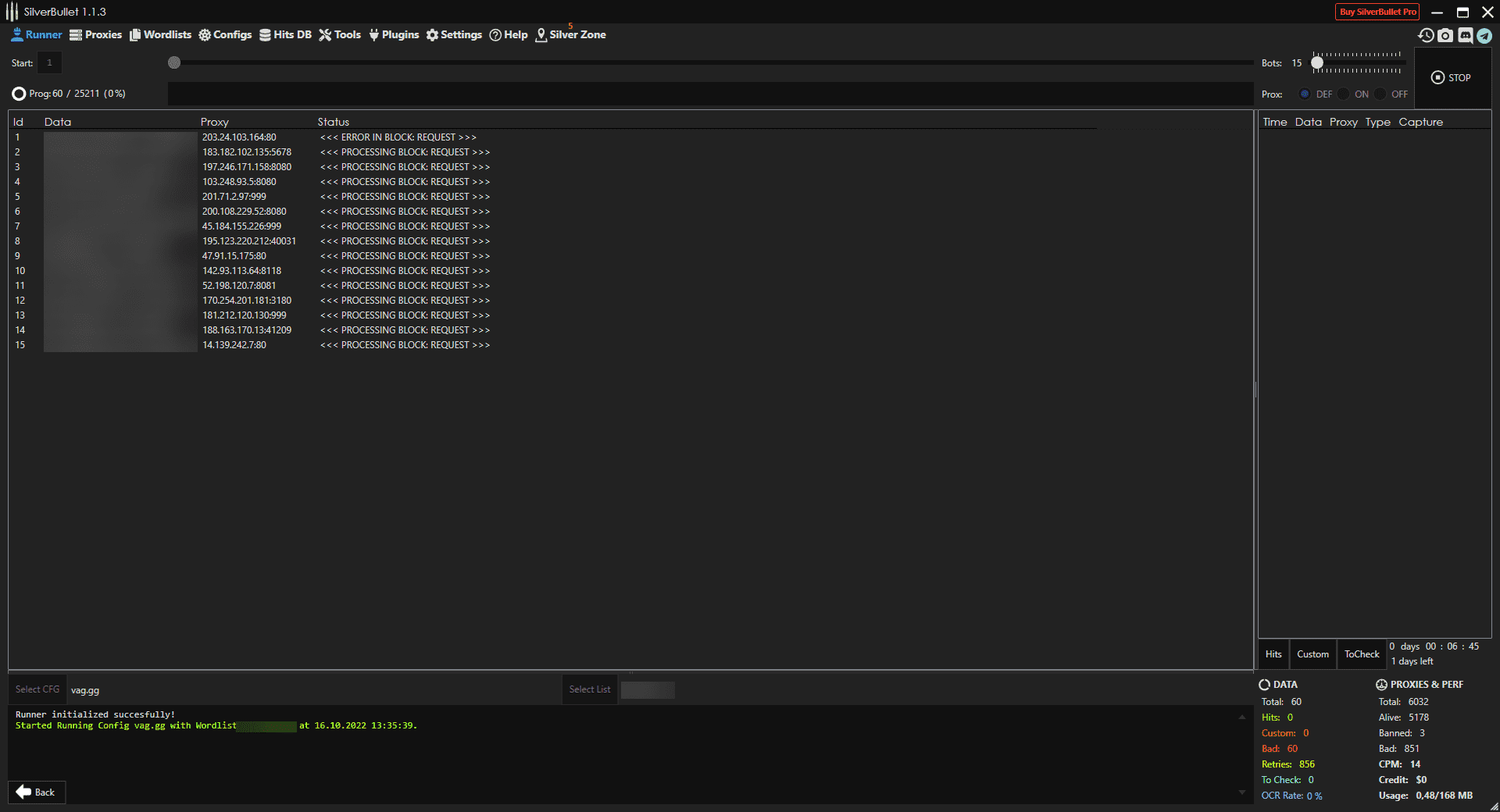Switch to the Hits tab

pos(1273,654)
